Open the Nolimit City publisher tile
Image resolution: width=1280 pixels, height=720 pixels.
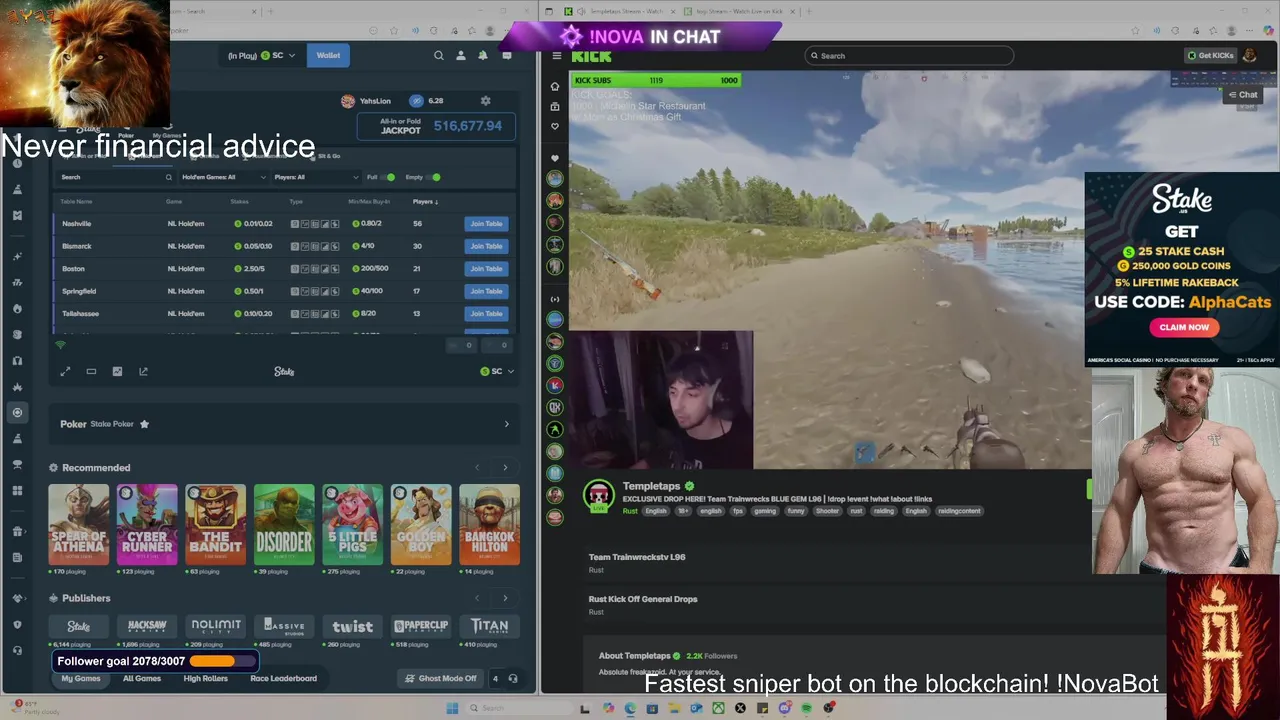pos(216,626)
